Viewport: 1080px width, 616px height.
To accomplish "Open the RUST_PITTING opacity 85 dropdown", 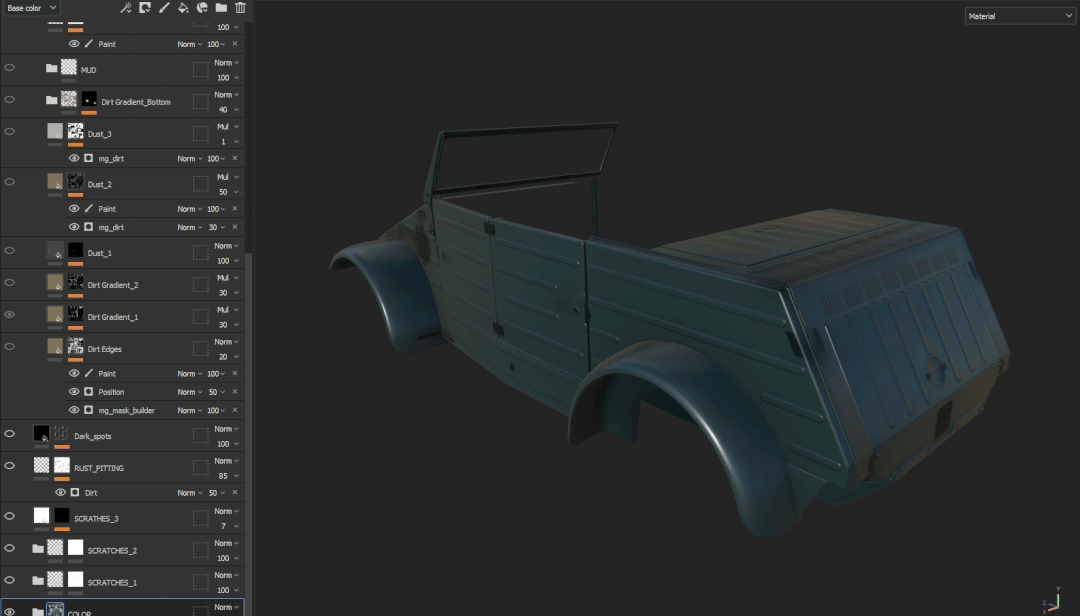I will (x=228, y=476).
